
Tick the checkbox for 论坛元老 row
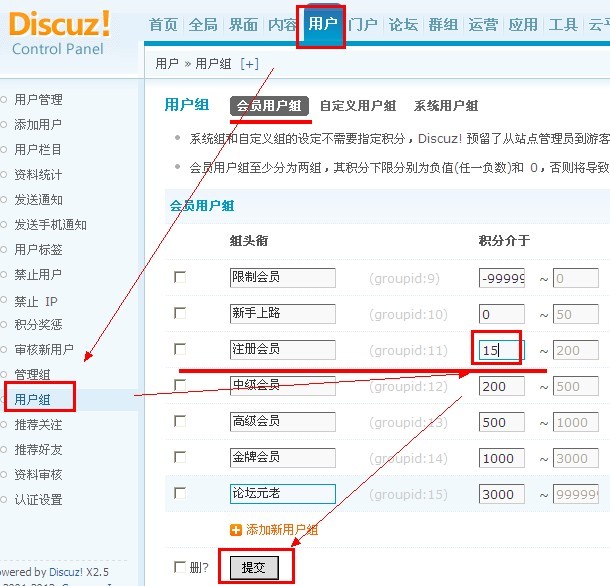click(x=180, y=493)
